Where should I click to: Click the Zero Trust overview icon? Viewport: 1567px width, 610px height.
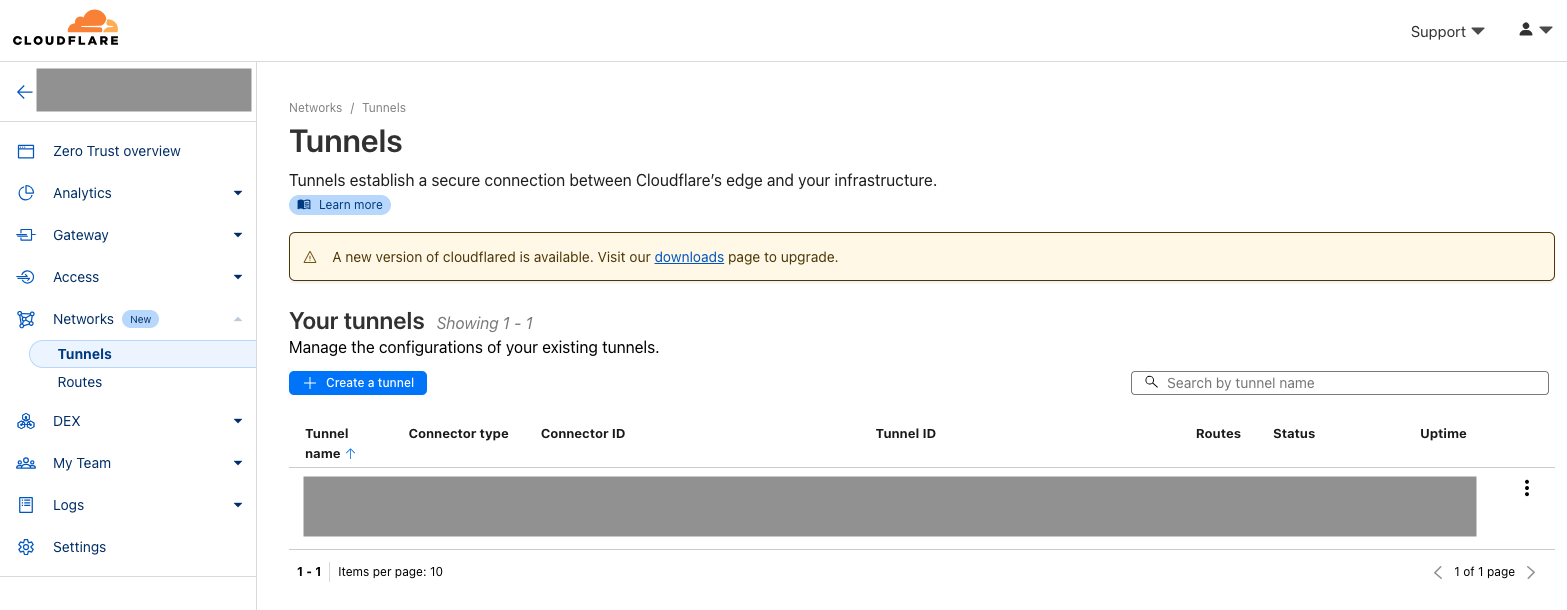coord(26,151)
